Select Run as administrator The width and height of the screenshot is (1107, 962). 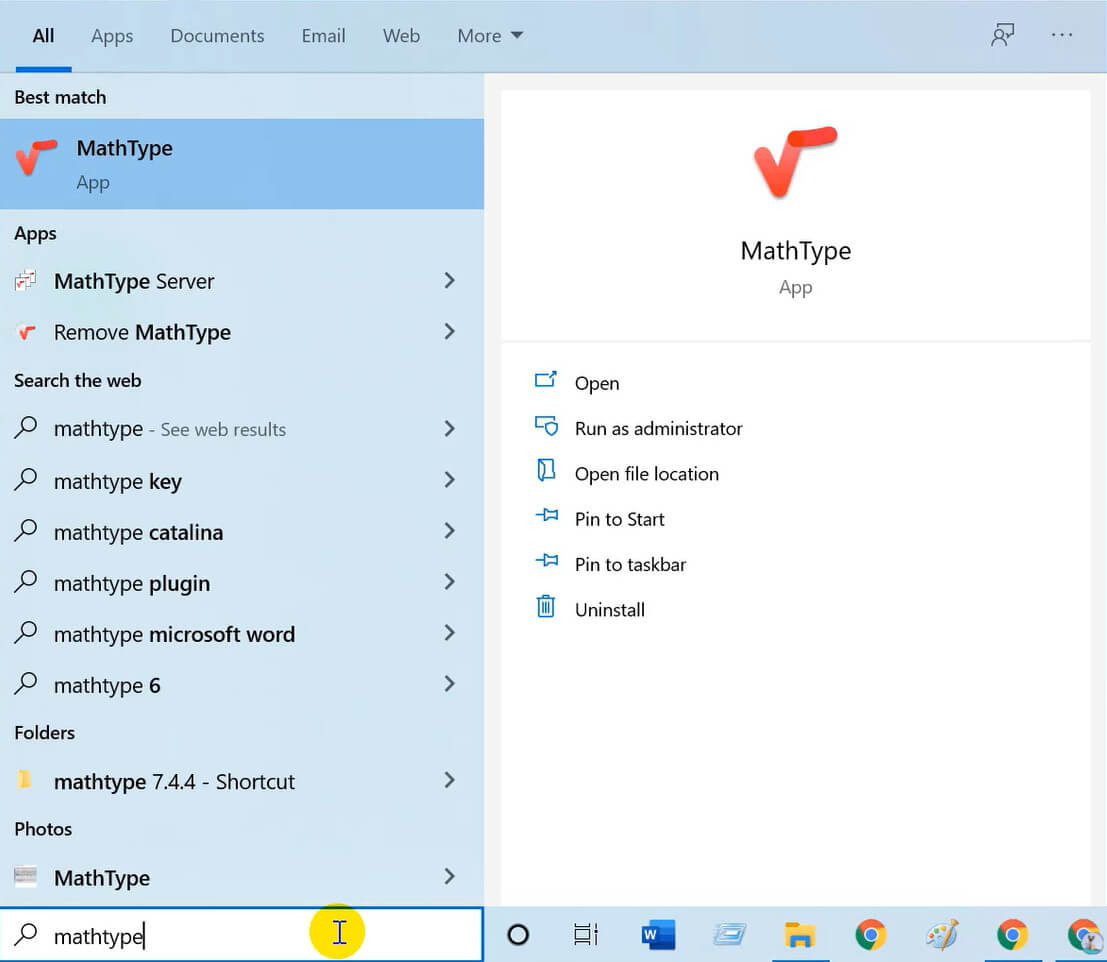click(x=658, y=428)
